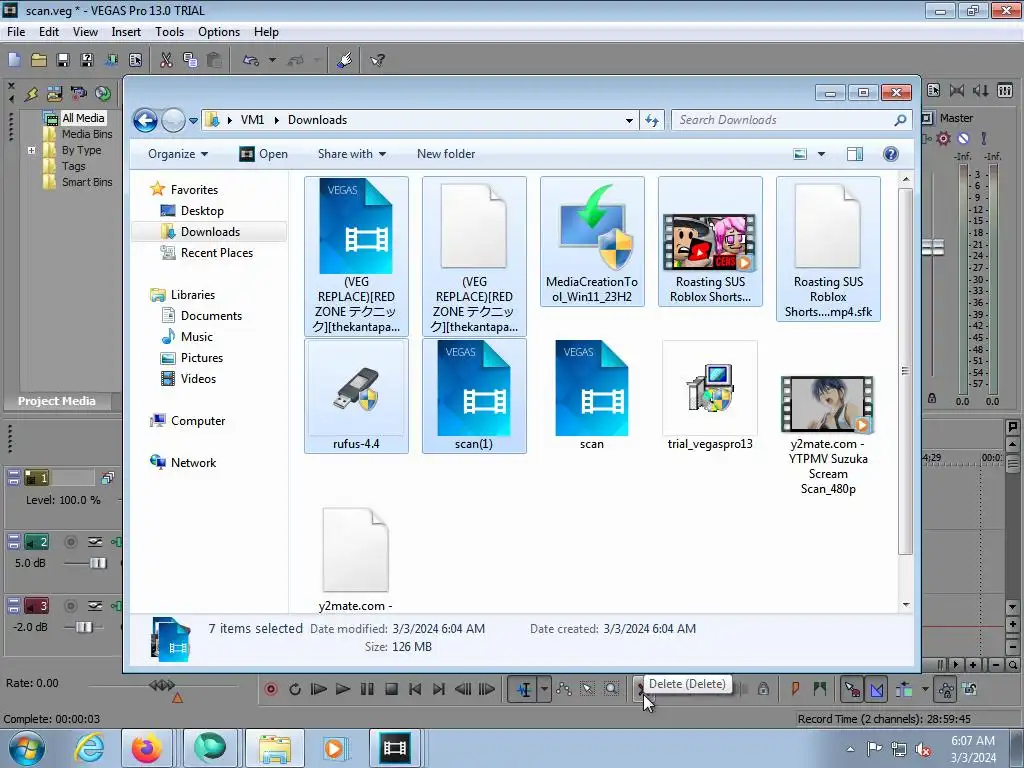1024x768 pixels.
Task: Click the Render As toolbar icon
Action: tap(111, 60)
